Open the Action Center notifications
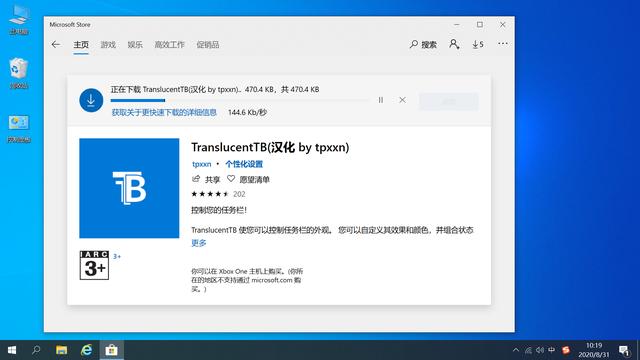The width and height of the screenshot is (640, 360). tap(624, 350)
